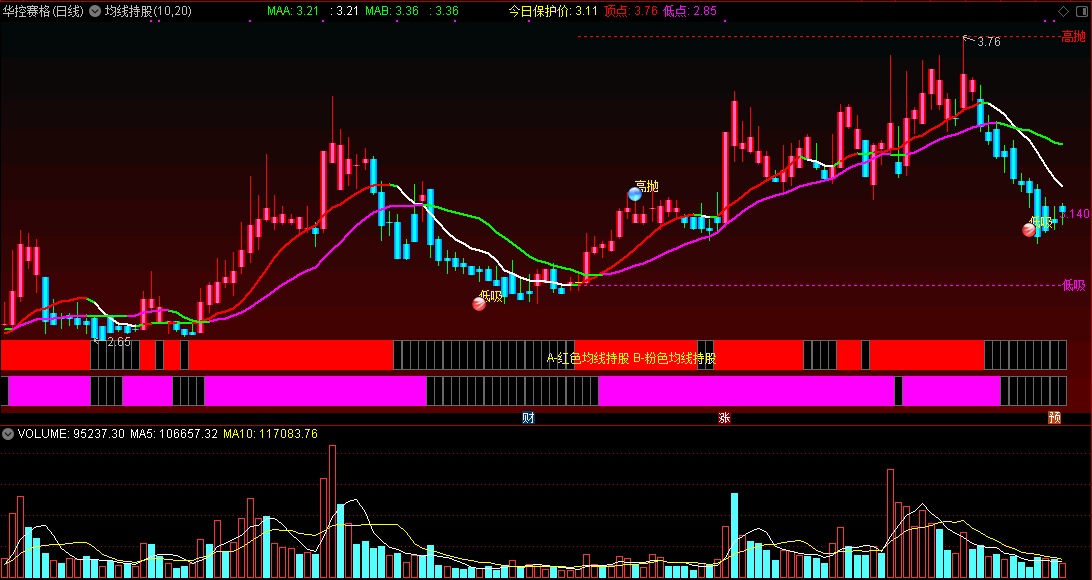The width and height of the screenshot is (1092, 580).
Task: Open the 预 event marker
Action: click(1055, 418)
